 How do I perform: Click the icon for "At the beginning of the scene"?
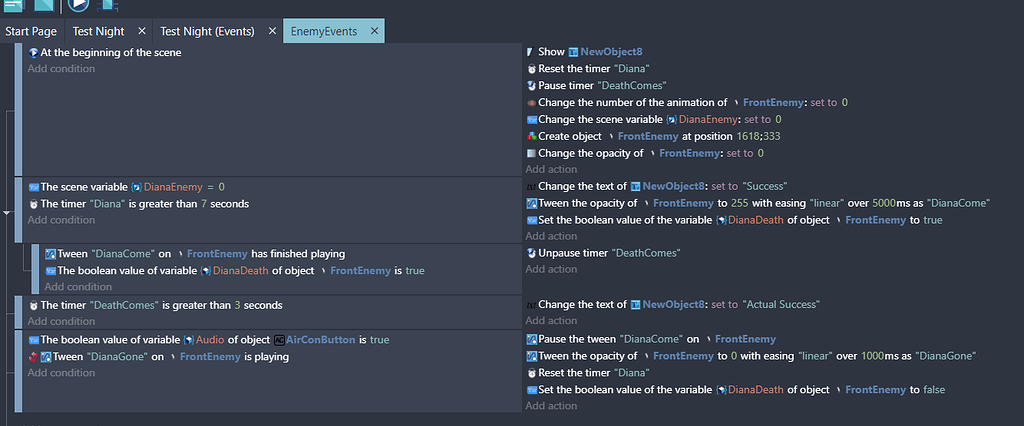coord(33,52)
